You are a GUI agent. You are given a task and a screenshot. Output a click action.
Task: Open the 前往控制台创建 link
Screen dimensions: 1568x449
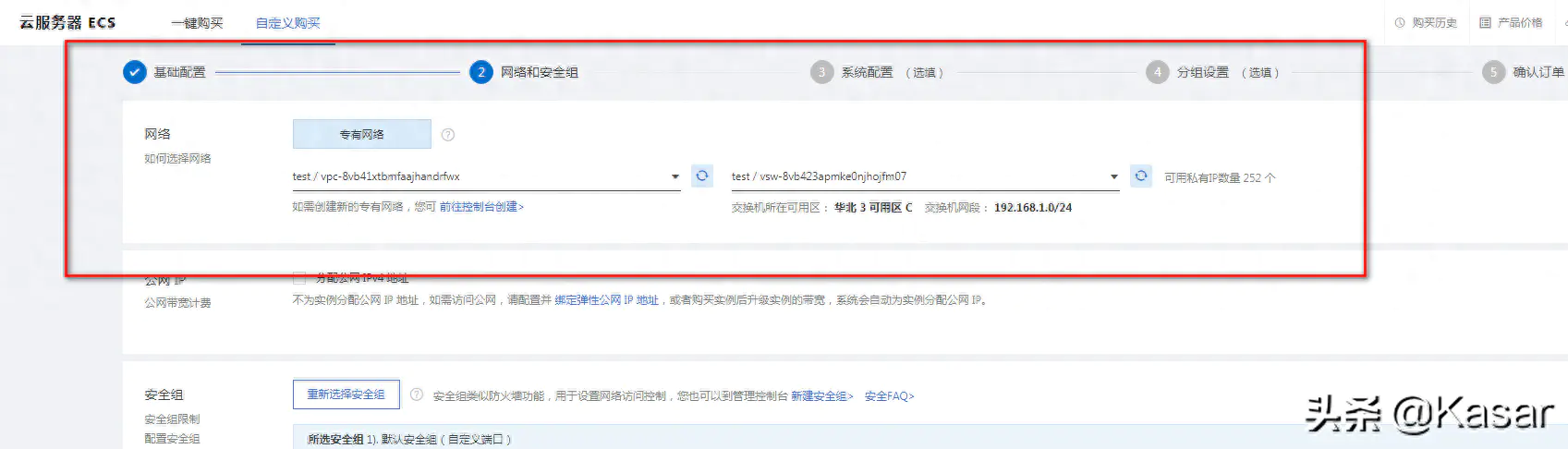(481, 207)
